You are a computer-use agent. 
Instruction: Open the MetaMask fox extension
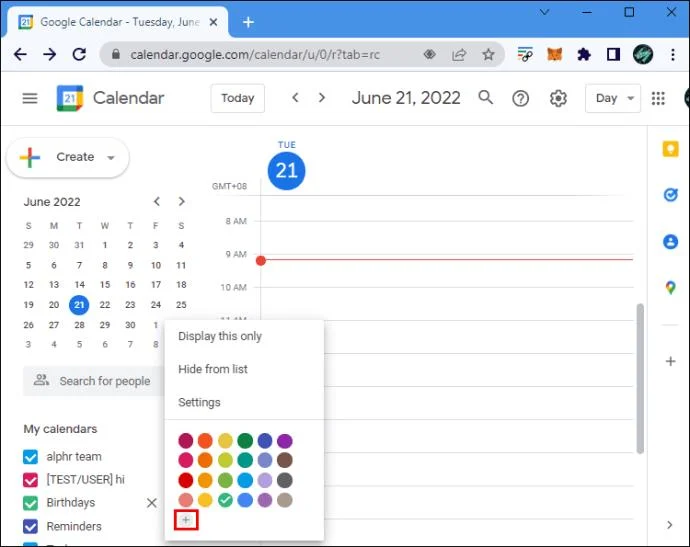[x=554, y=55]
